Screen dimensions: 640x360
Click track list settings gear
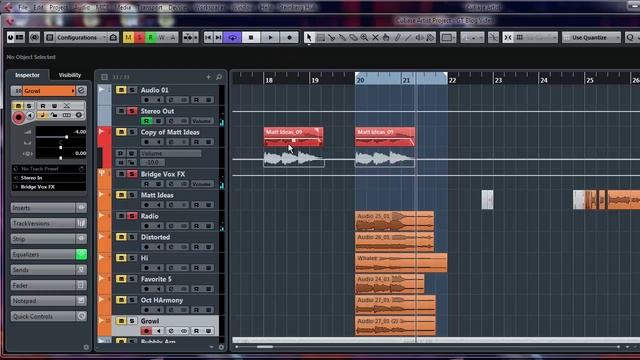(x=221, y=347)
